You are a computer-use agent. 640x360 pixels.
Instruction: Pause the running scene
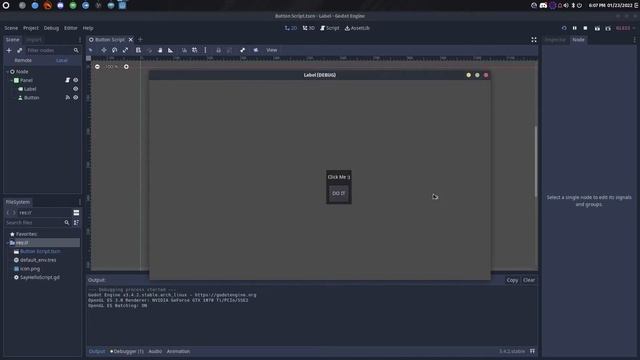click(x=574, y=28)
